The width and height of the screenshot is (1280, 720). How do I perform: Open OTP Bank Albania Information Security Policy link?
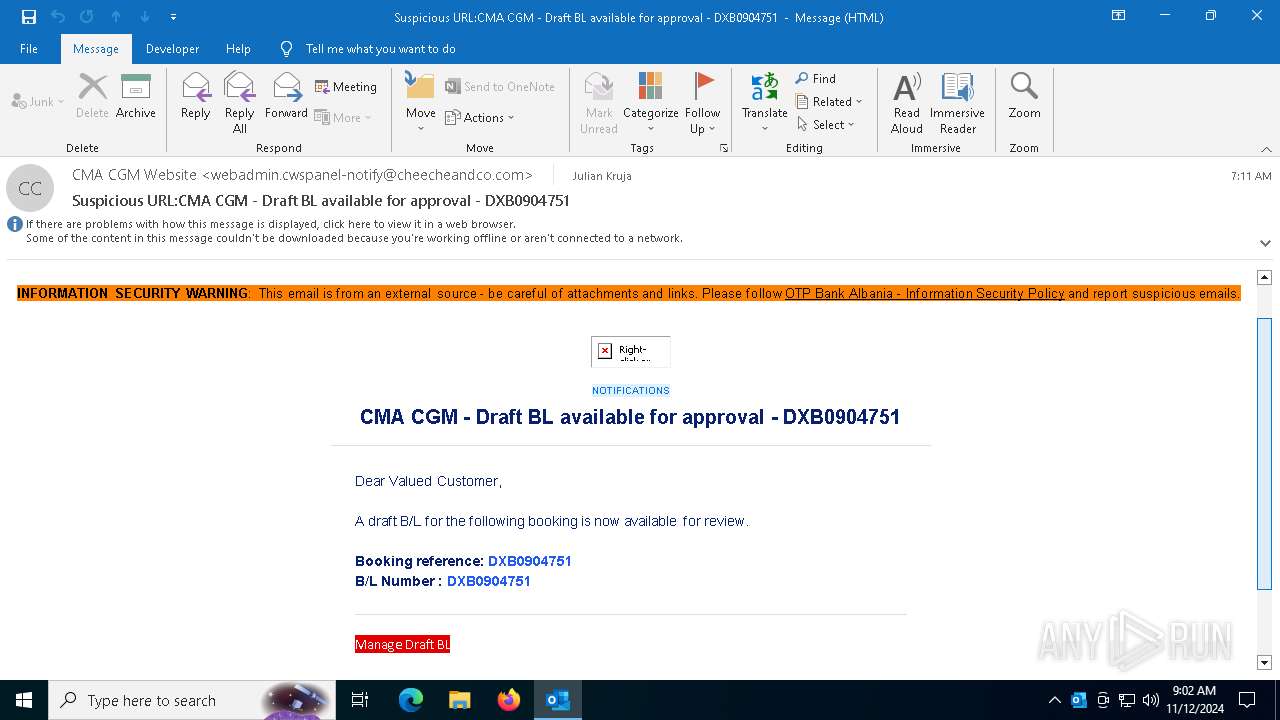[924, 293]
